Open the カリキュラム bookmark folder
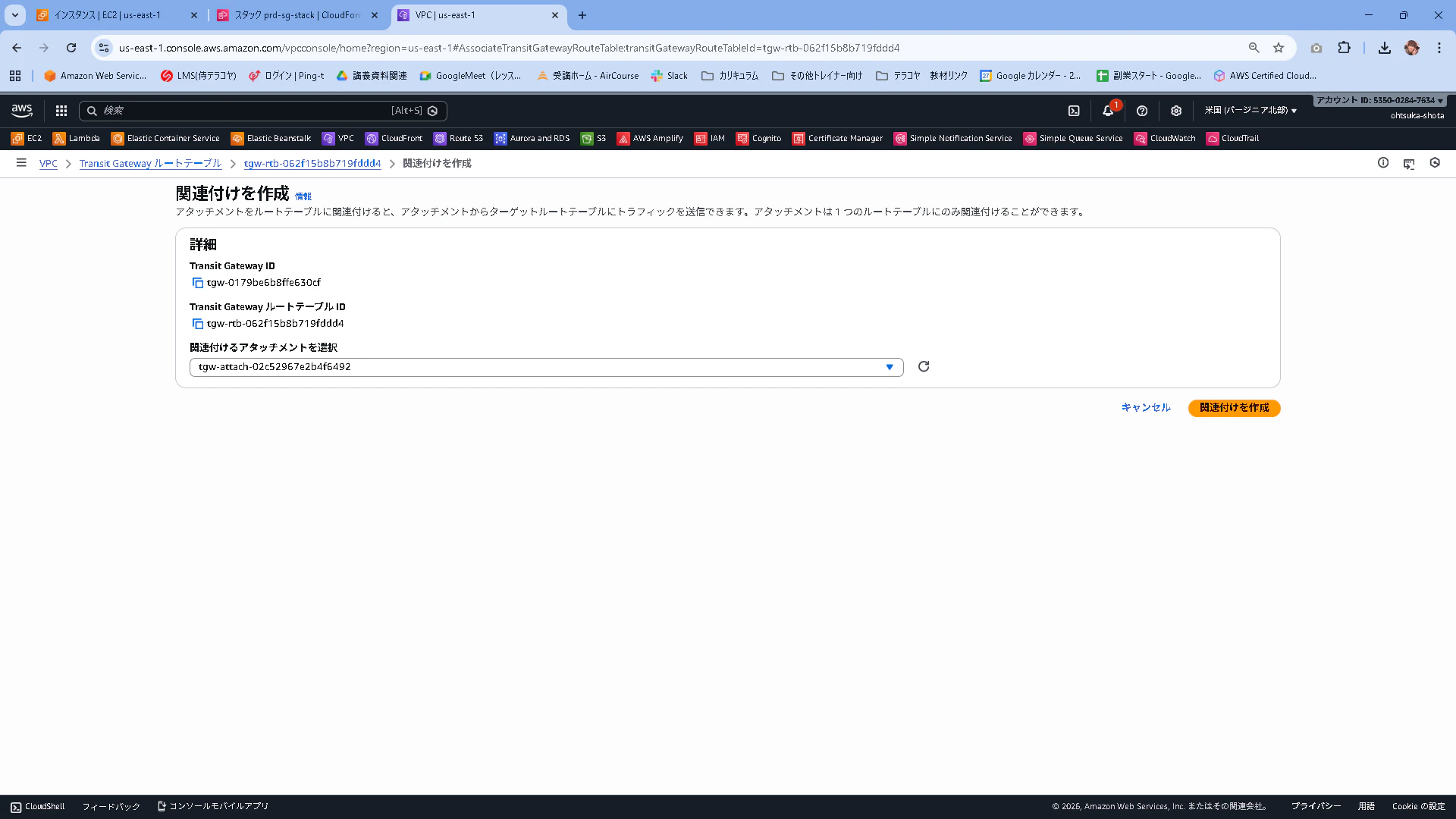This screenshot has height=819, width=1456. point(730,76)
